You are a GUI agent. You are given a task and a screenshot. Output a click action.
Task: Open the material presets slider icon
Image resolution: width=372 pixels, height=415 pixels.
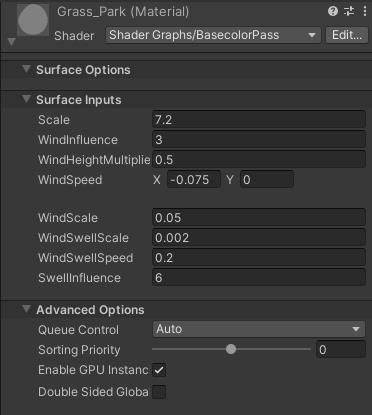click(x=349, y=11)
